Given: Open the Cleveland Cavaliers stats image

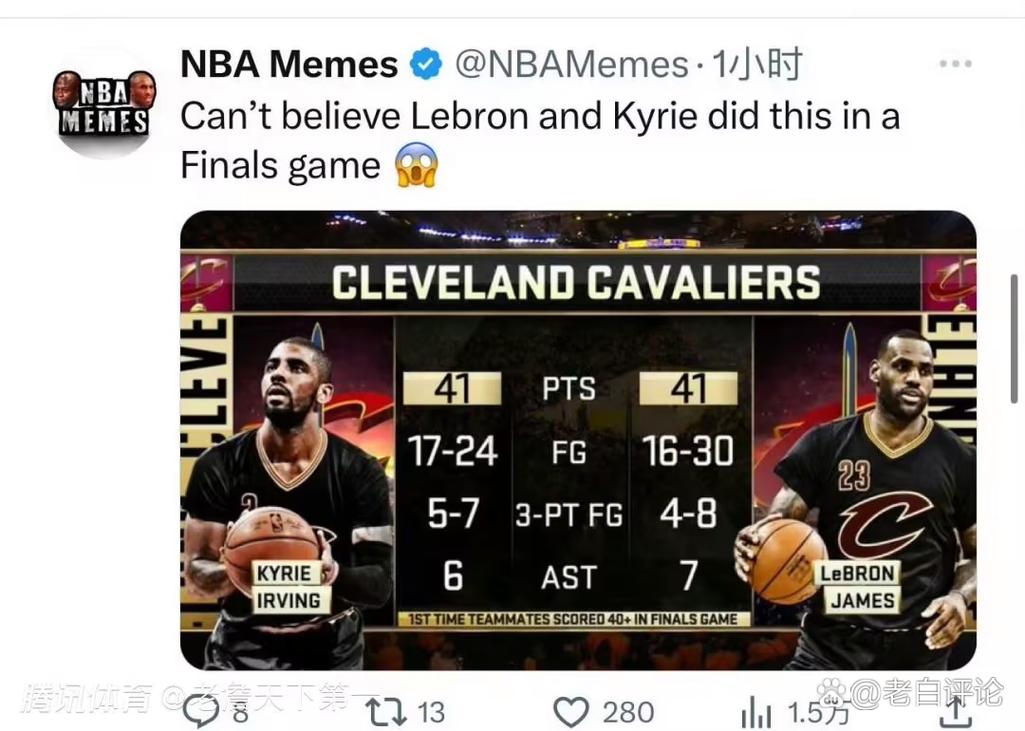Looking at the screenshot, I should pyautogui.click(x=578, y=440).
